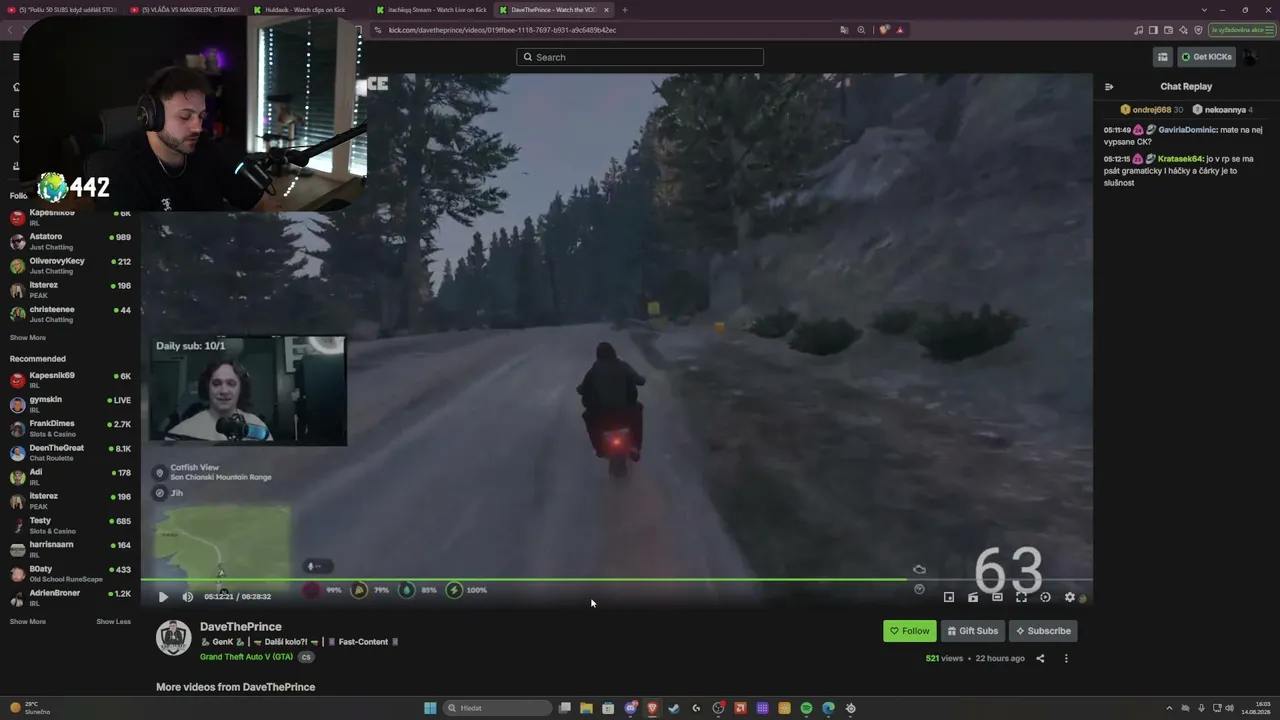Mute the video player volume

click(x=187, y=597)
